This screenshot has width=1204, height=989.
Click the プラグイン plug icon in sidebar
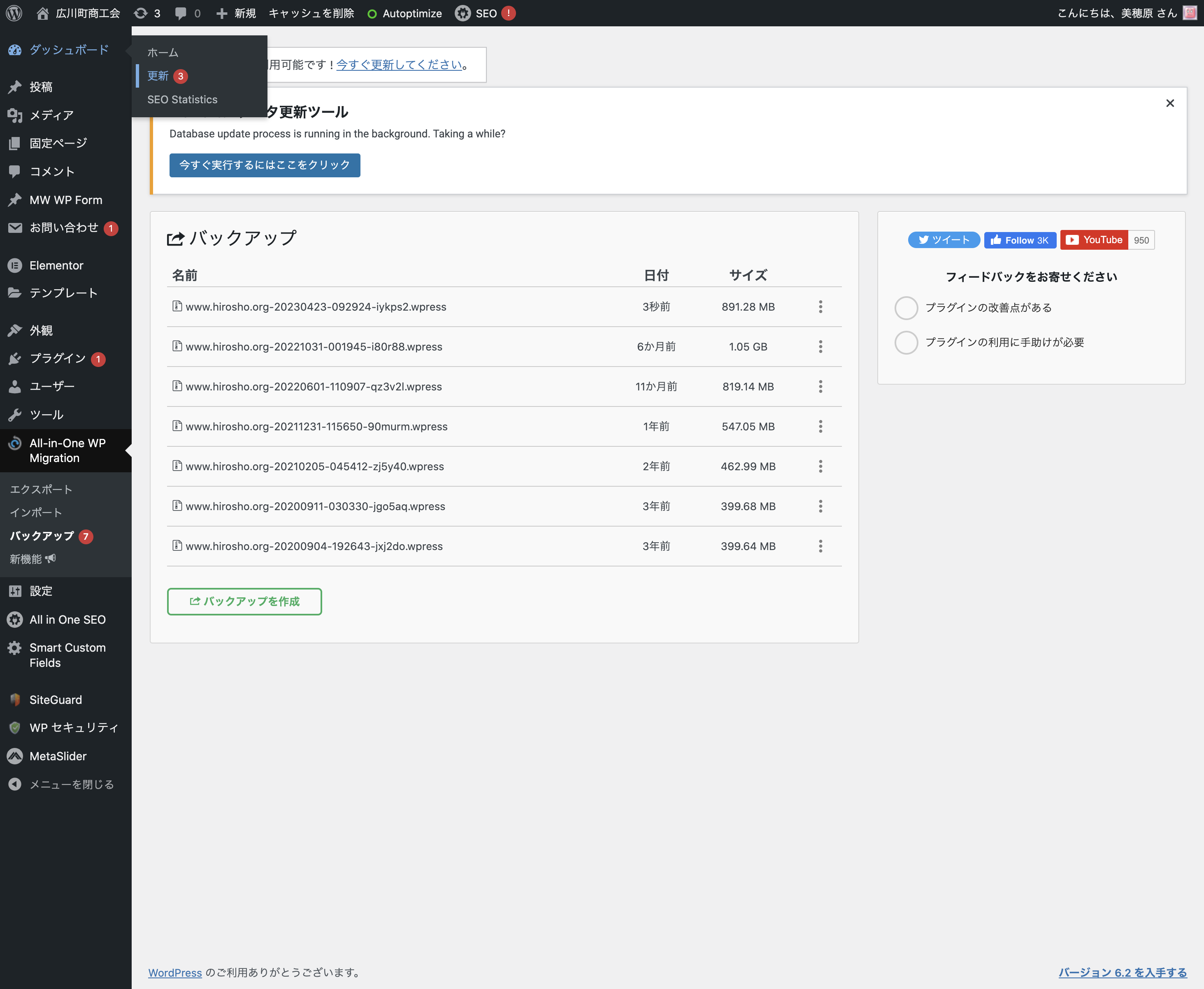15,358
